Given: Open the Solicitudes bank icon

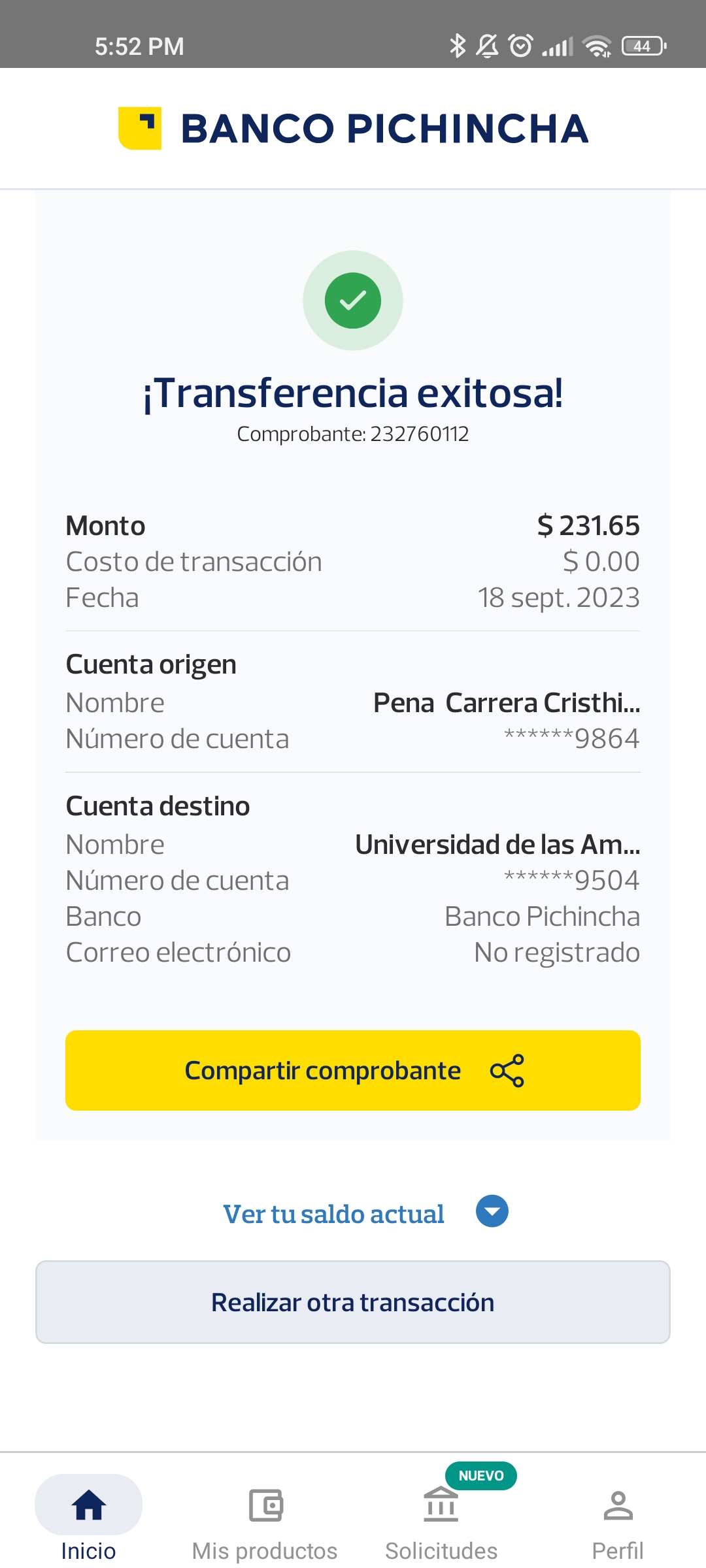Looking at the screenshot, I should (441, 1504).
